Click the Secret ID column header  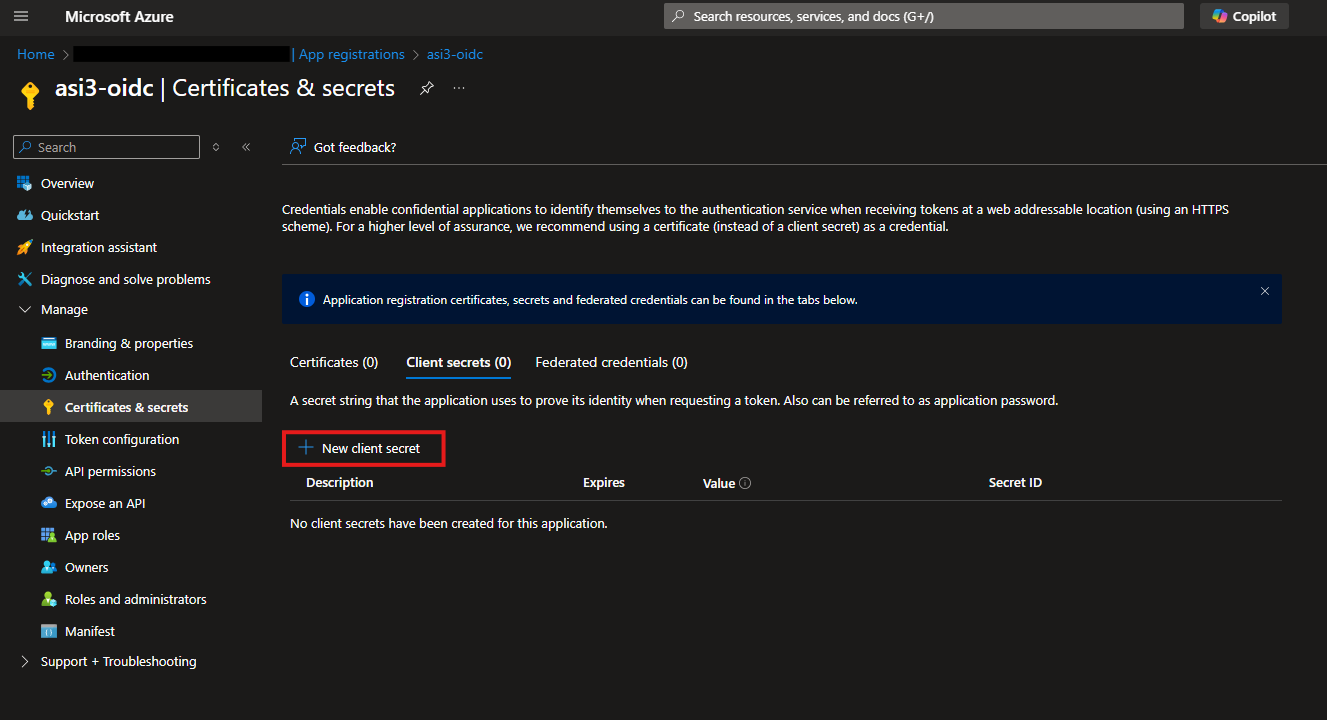point(1015,482)
